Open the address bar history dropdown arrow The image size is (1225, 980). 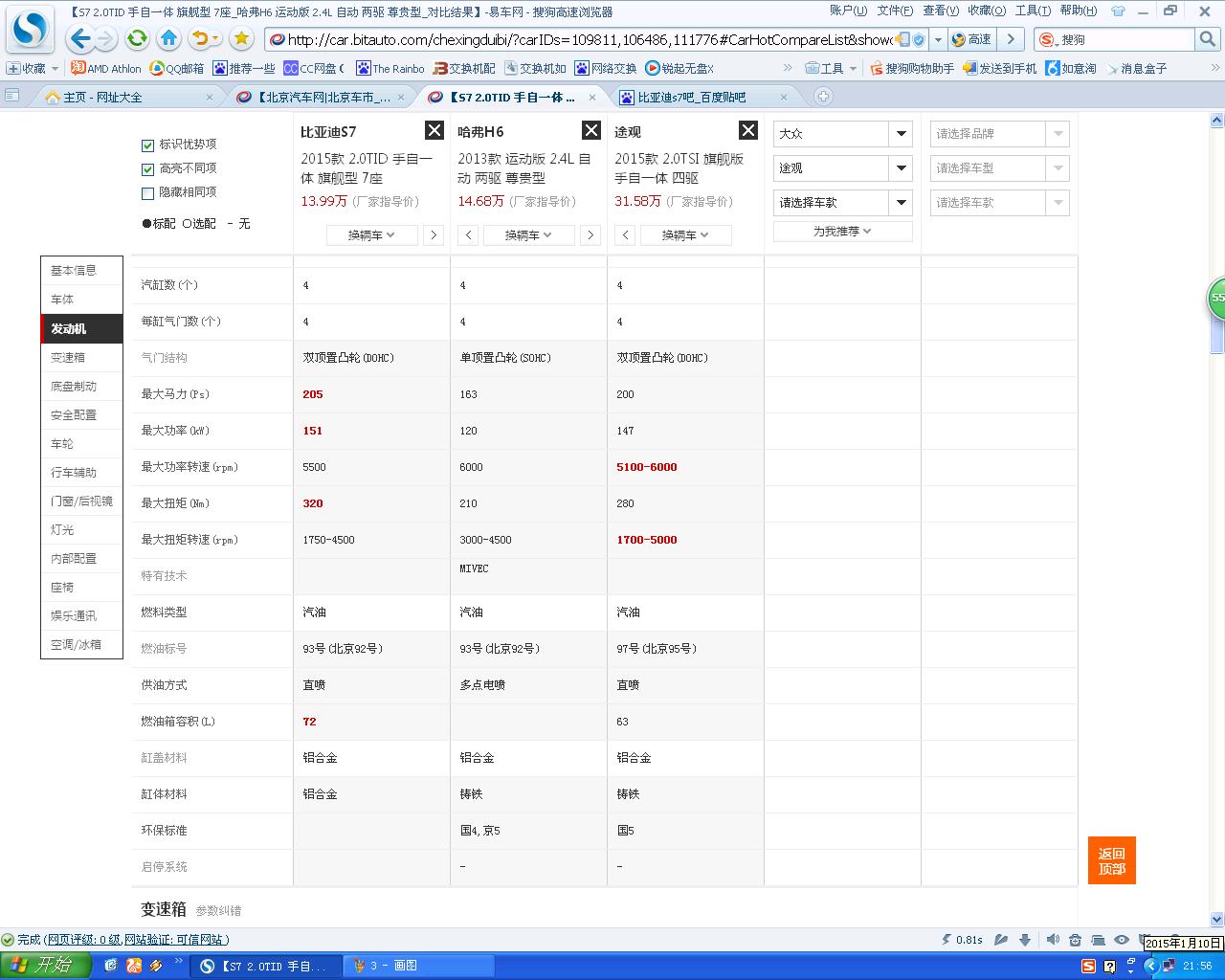[938, 39]
